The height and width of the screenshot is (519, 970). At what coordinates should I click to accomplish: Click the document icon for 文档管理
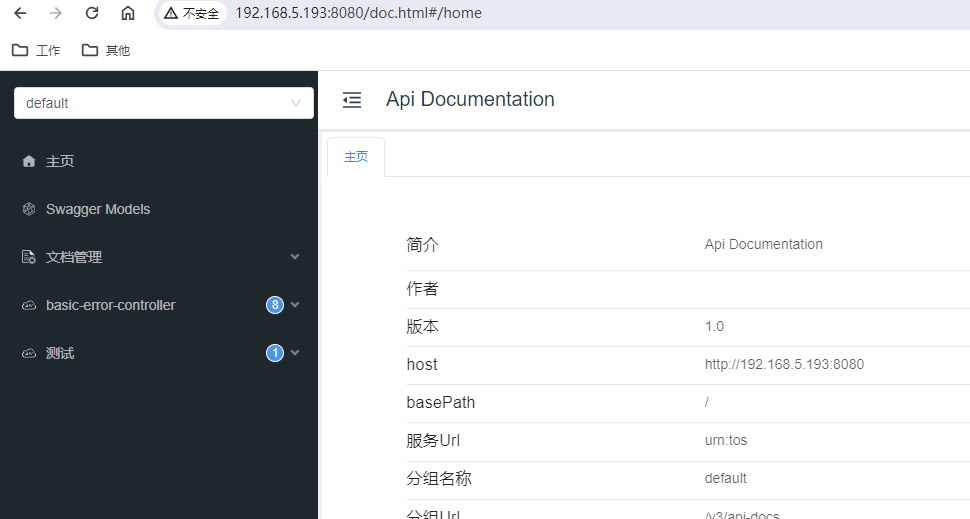click(28, 257)
